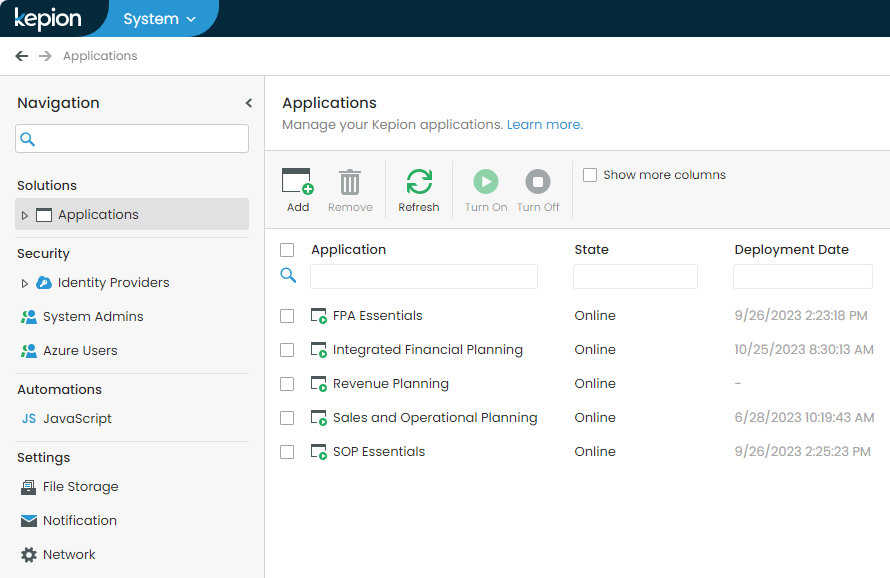Click the 9/26/2023 2:23:18 PM date

[x=801, y=315]
